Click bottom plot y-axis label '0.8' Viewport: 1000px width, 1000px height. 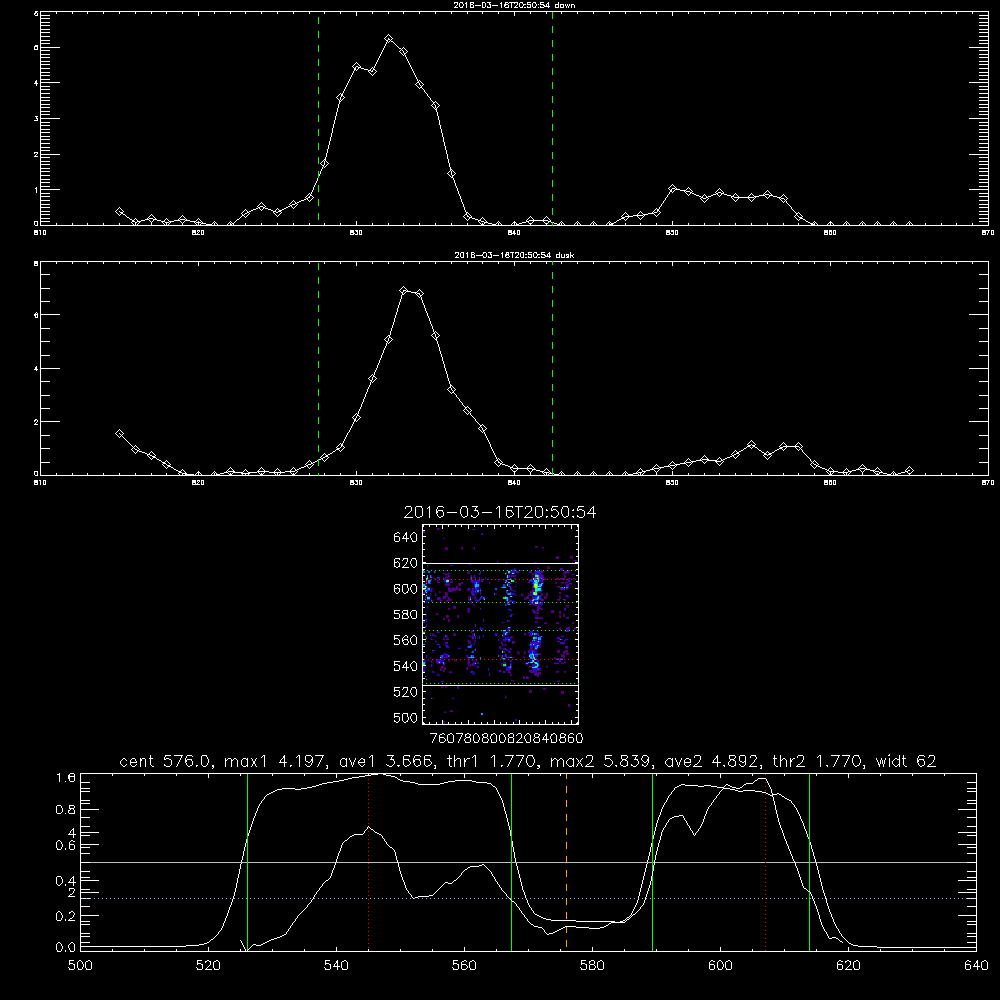(x=66, y=810)
